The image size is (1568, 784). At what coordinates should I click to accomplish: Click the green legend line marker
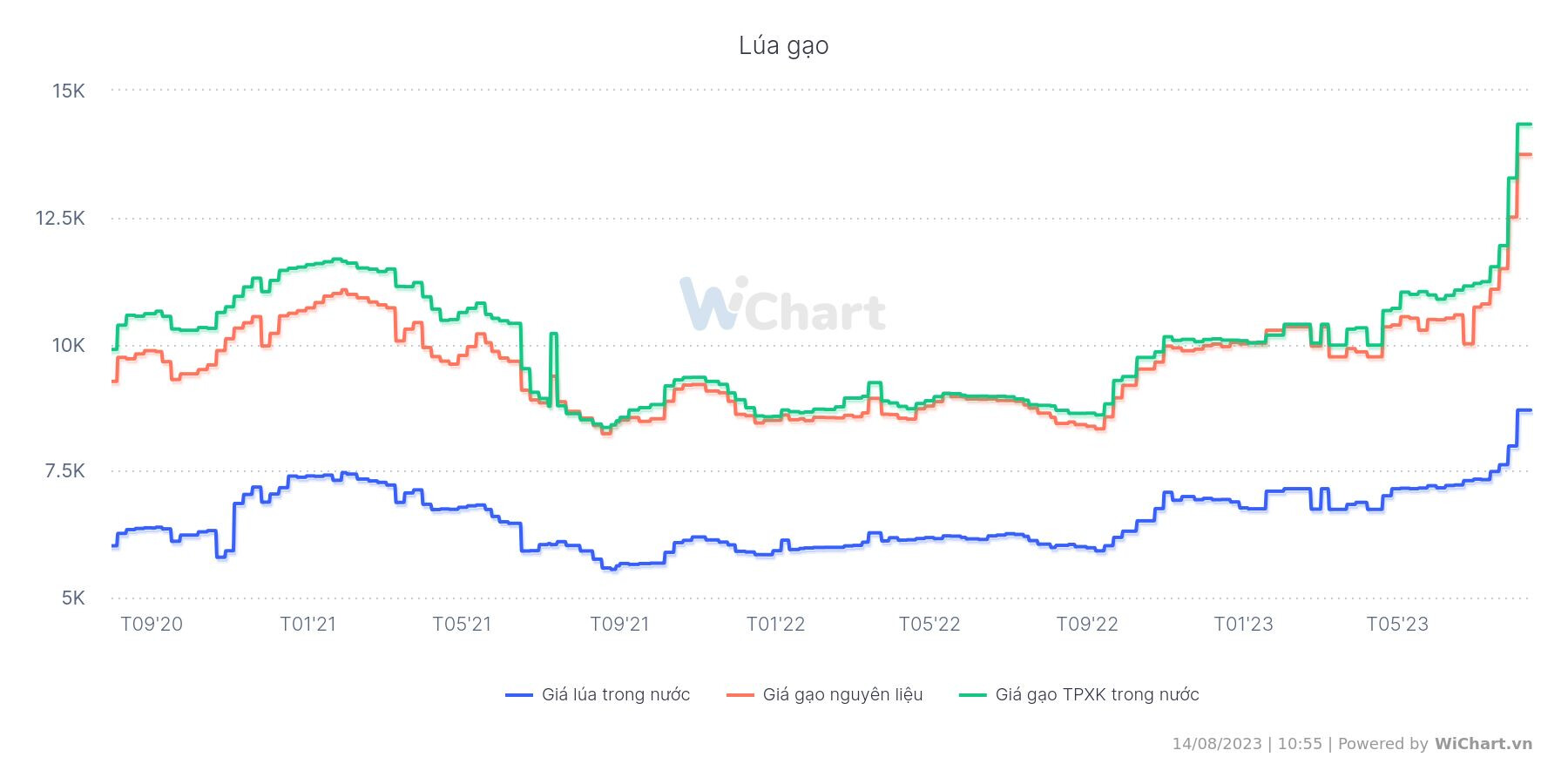tap(973, 694)
